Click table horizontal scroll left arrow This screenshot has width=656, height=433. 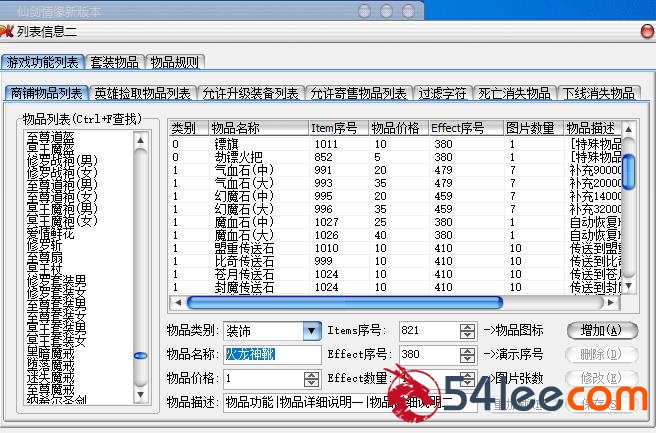coord(178,302)
